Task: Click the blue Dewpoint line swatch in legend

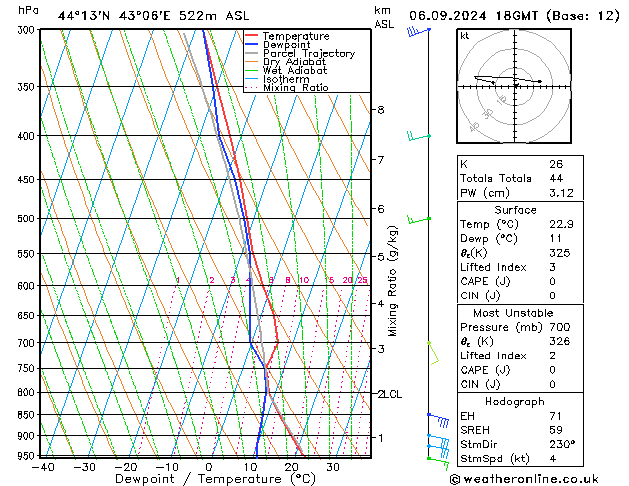Action: point(251,44)
